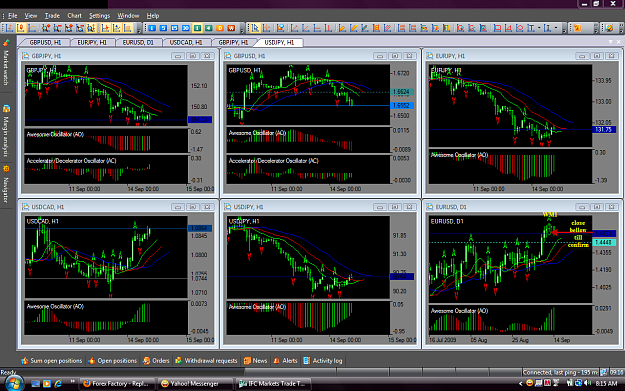Open the Settings menu
The width and height of the screenshot is (625, 391).
(99, 16)
